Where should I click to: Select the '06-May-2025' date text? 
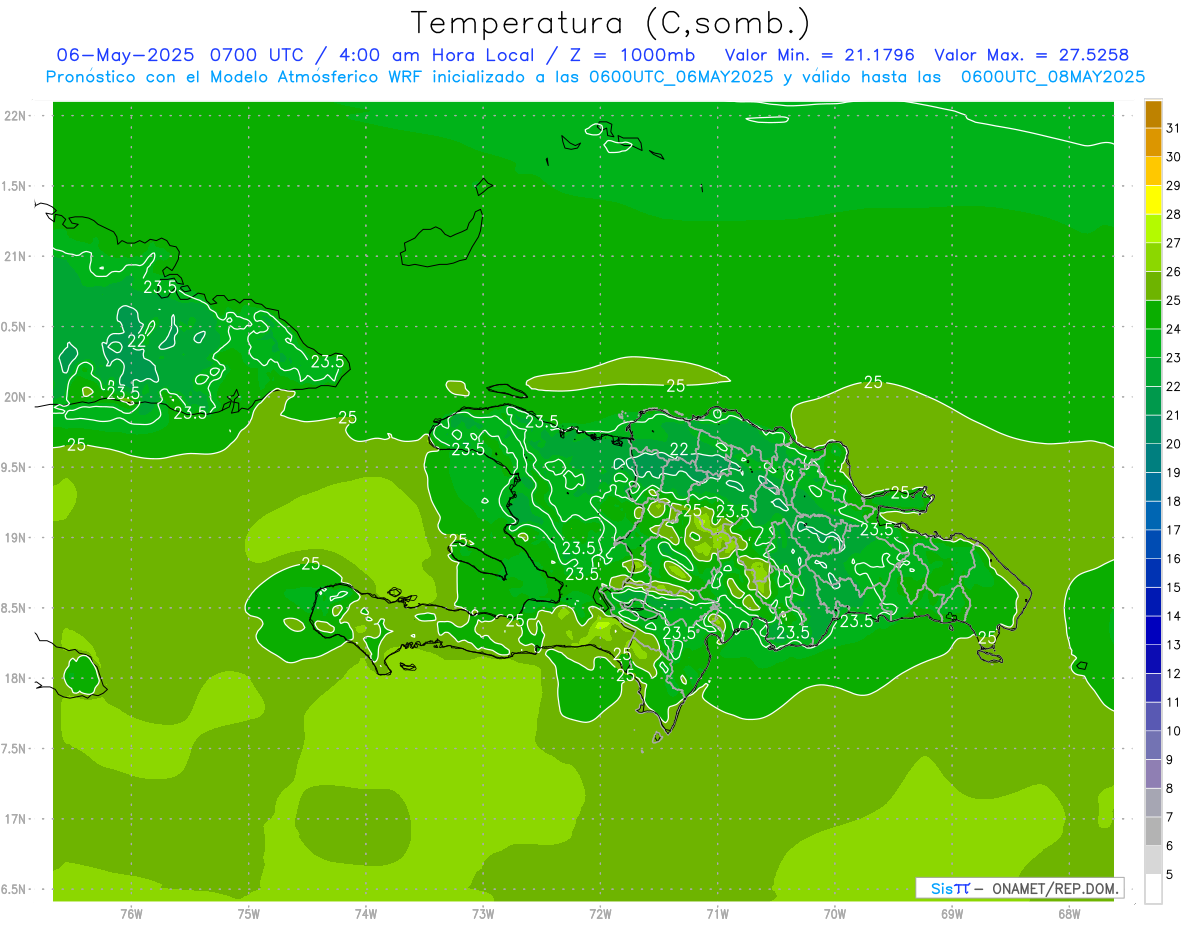(126, 55)
